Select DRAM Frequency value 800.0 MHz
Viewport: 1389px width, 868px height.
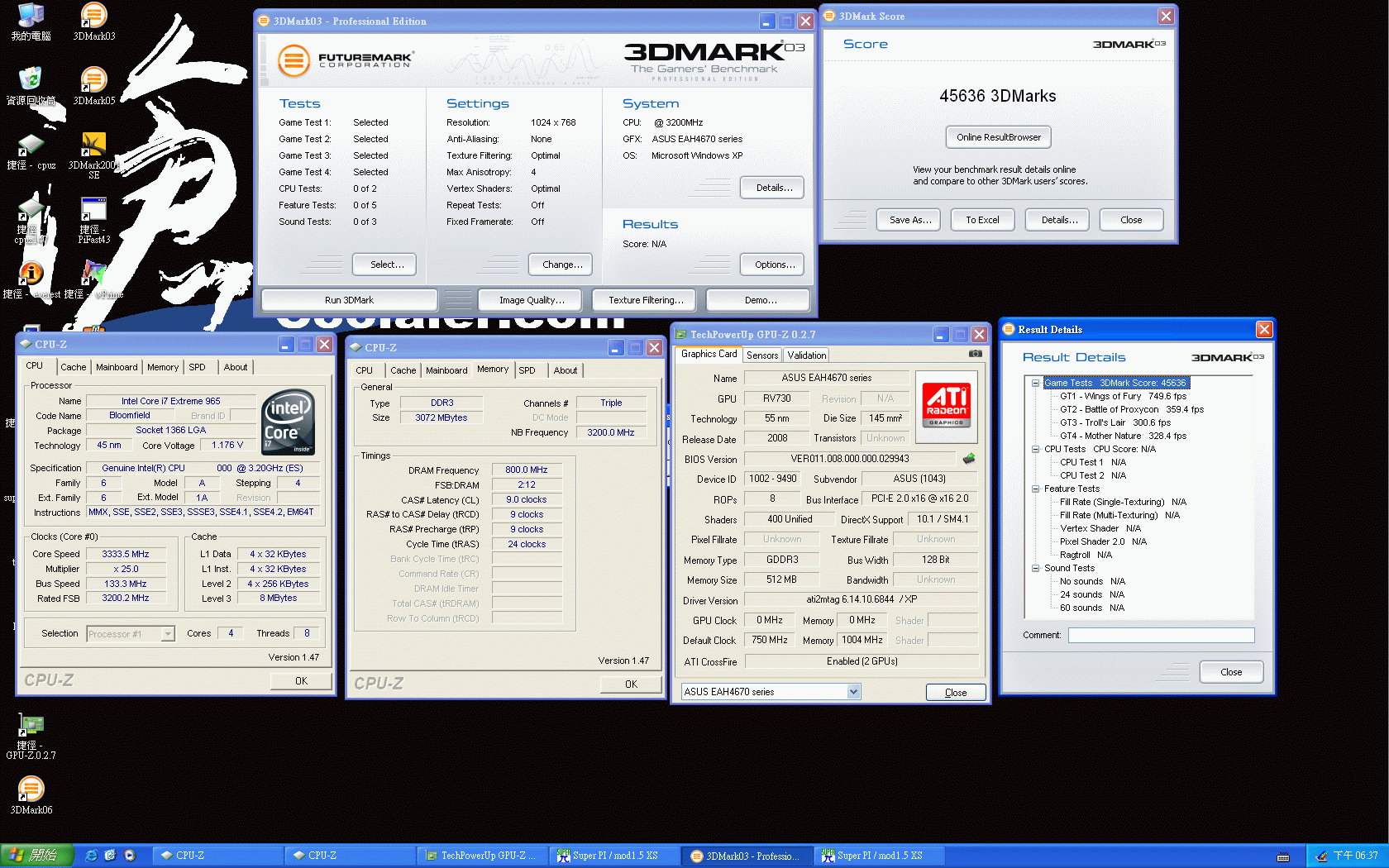pyautogui.click(x=527, y=470)
